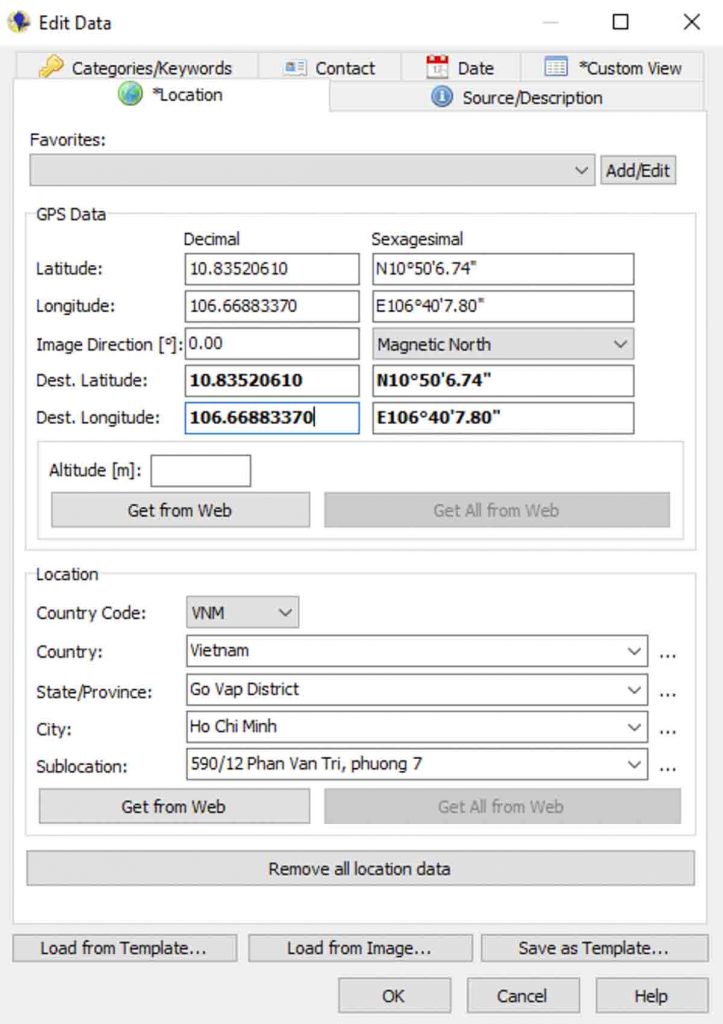Click the ellipsis button next to Sublocation

[x=667, y=768]
